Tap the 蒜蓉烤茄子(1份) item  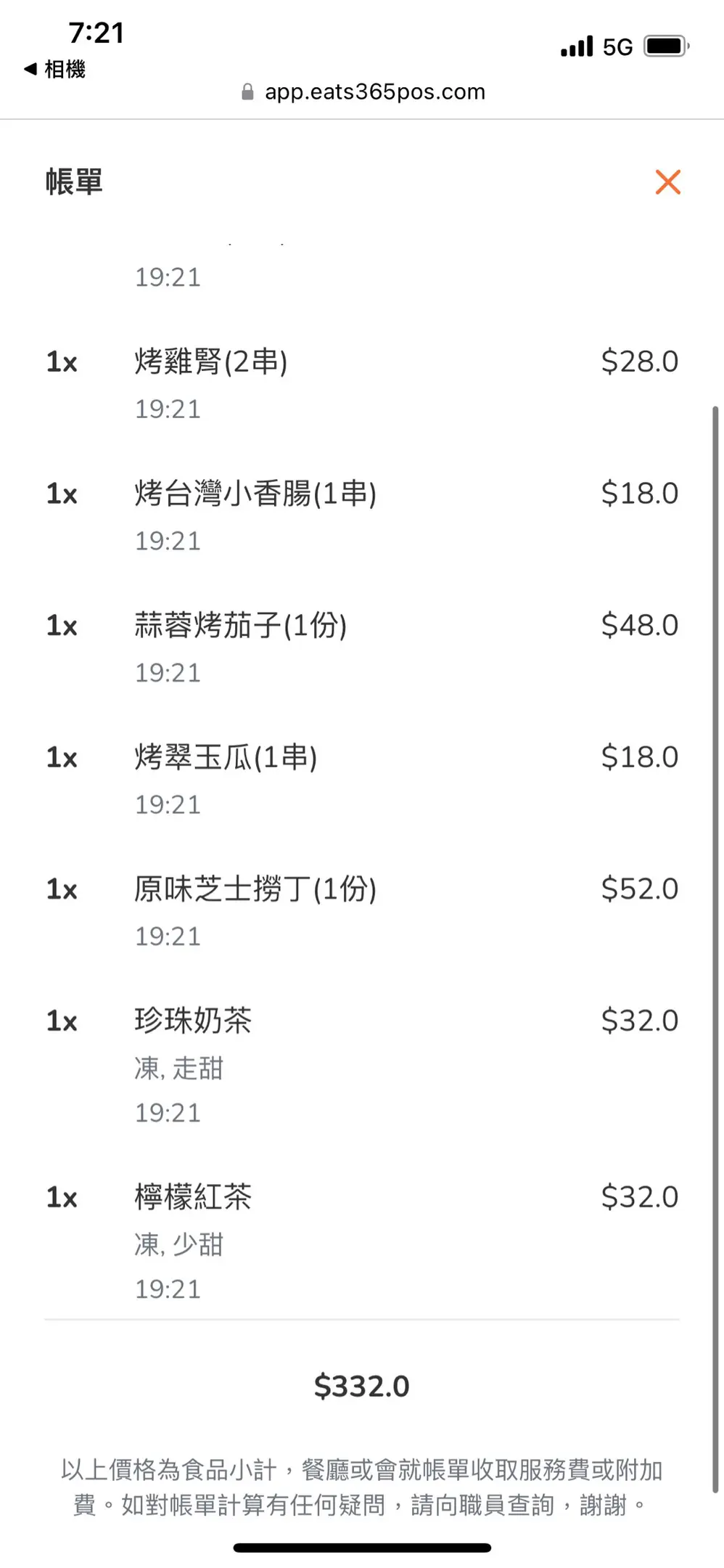pos(241,625)
